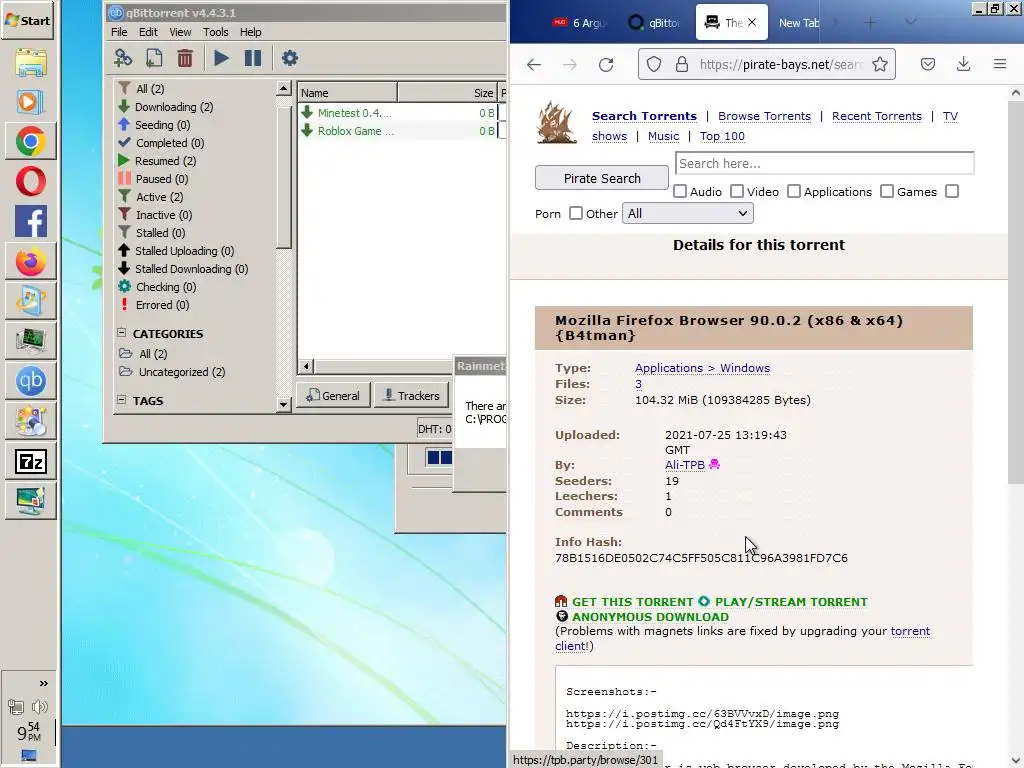1024x768 pixels.
Task: Click the add torrent link icon in qBittorrent
Action: click(x=123, y=58)
